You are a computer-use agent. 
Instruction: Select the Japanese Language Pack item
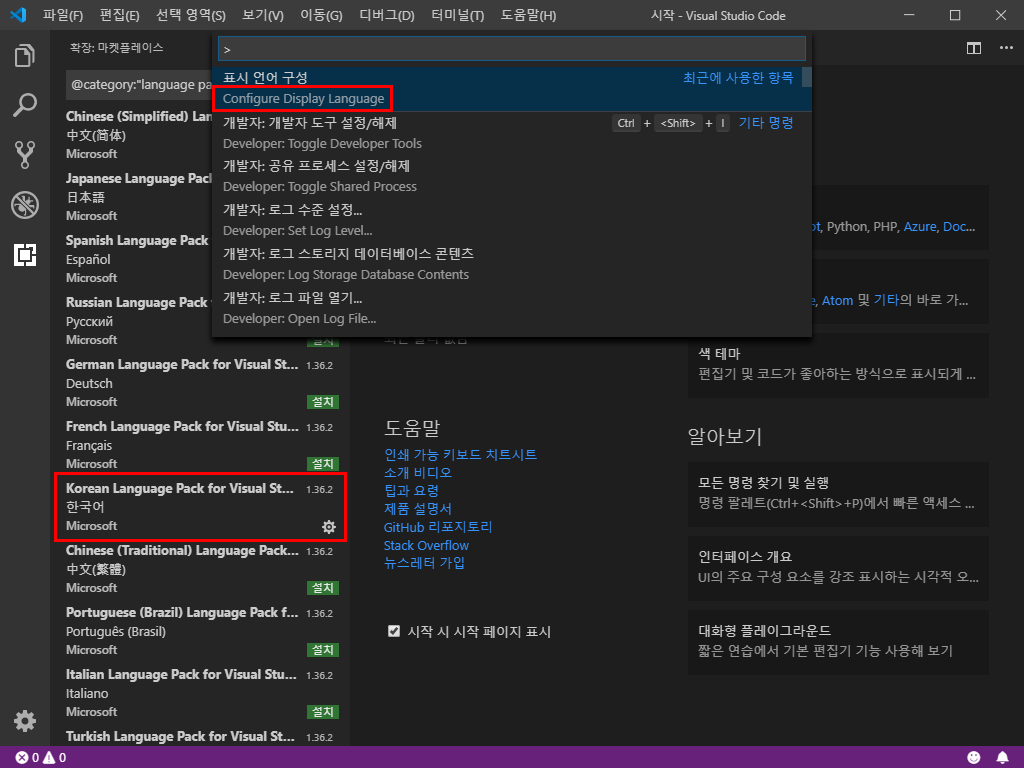pos(132,197)
